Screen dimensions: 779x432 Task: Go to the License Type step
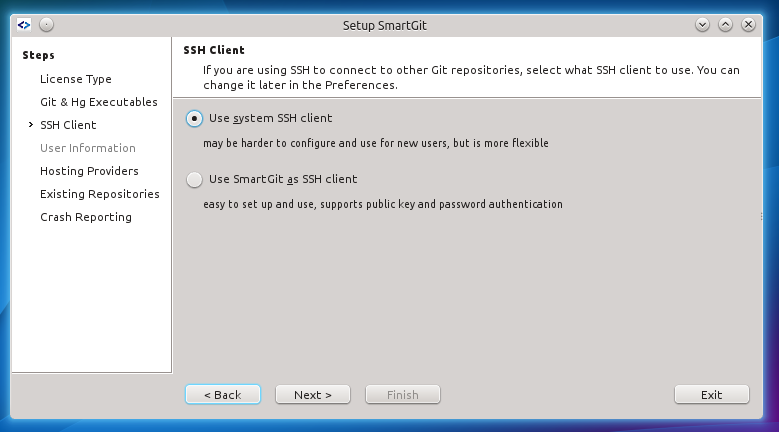(x=76, y=79)
